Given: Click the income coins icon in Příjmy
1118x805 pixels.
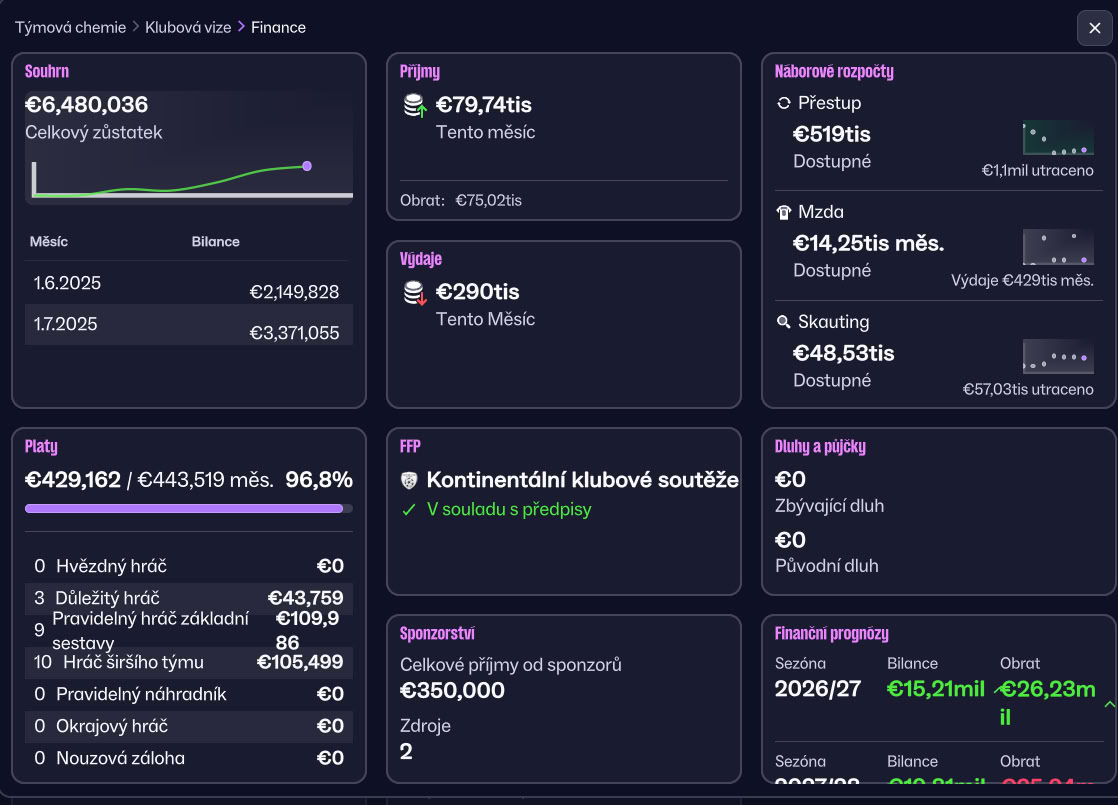Looking at the screenshot, I should coord(415,106).
